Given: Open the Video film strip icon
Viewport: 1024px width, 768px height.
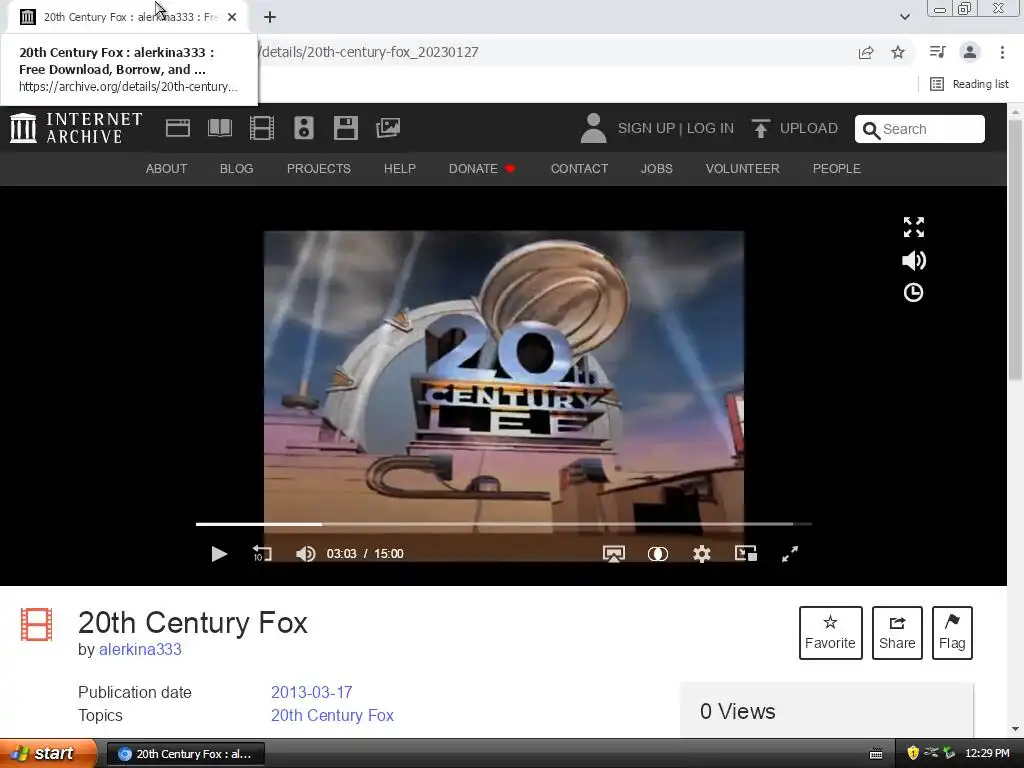Looking at the screenshot, I should click(262, 128).
